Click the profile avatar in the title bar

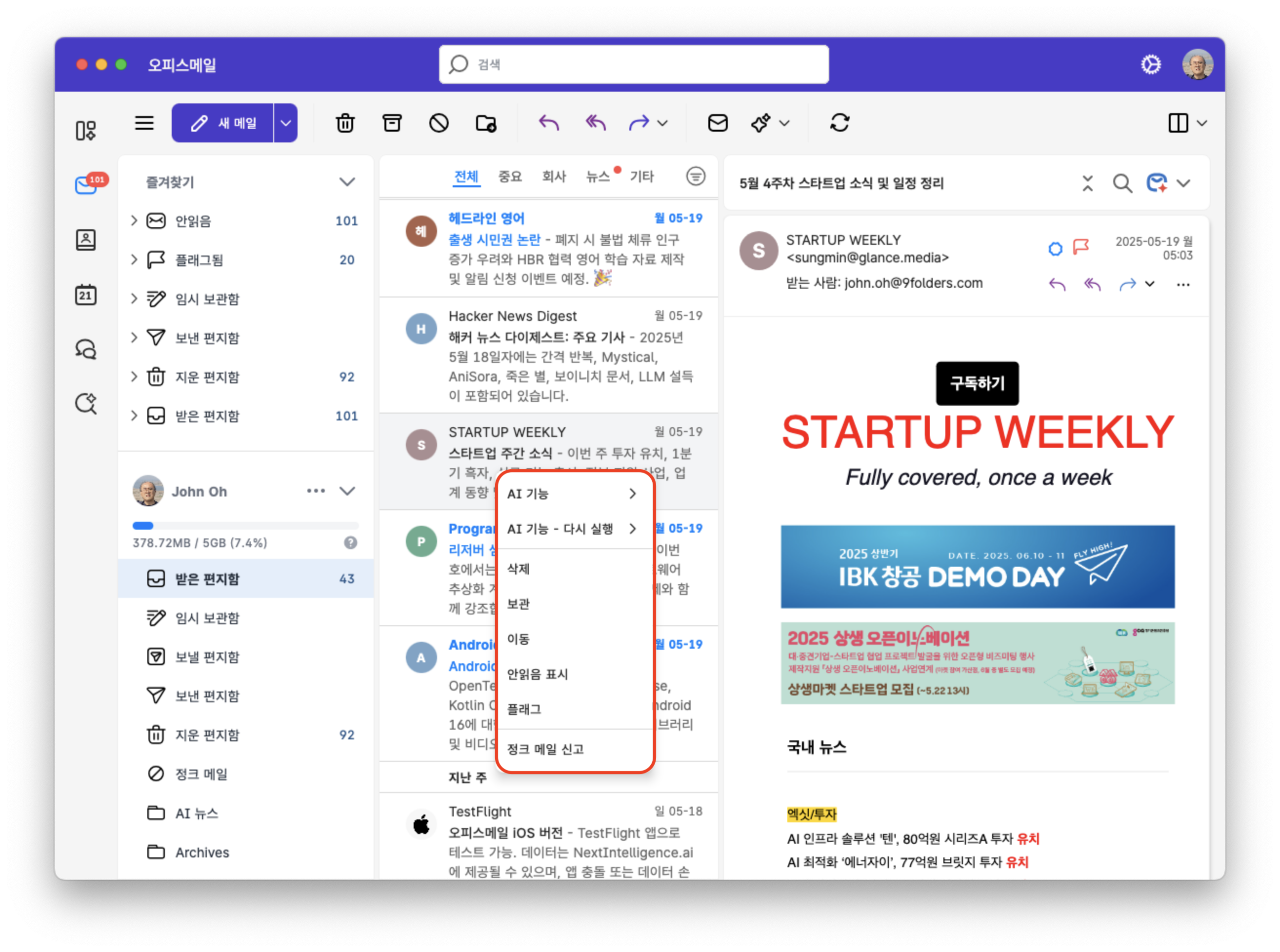[x=1197, y=64]
